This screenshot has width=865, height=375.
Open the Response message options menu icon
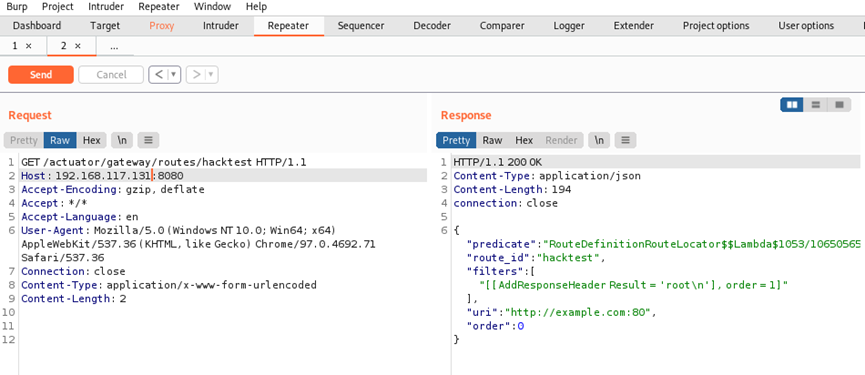click(x=626, y=141)
